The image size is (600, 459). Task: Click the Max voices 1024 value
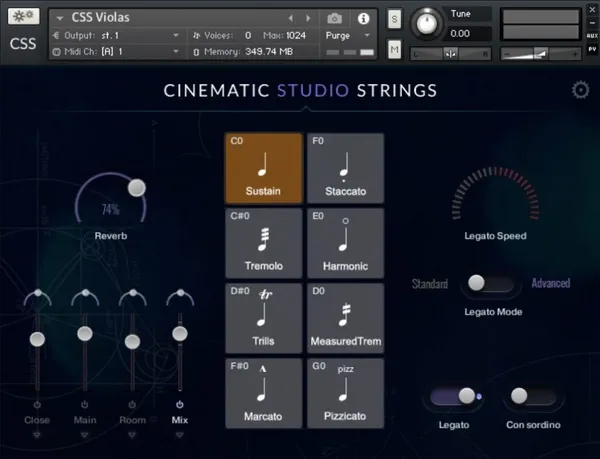click(x=296, y=36)
